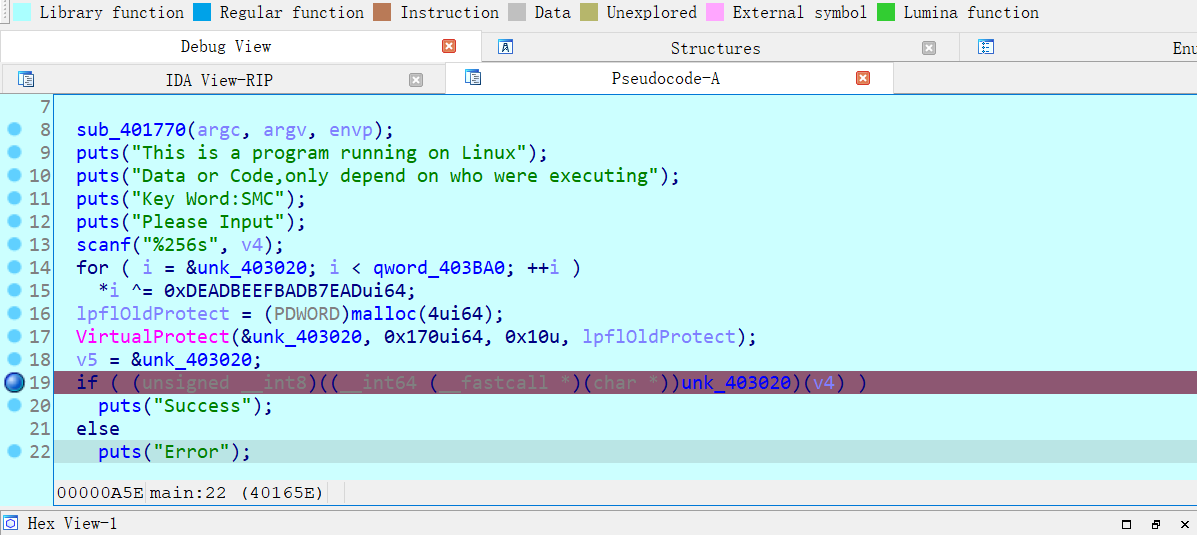Screen dimensions: 1197x535
Task: Click the IDA View-RIP tab icon
Action: click(x=27, y=79)
